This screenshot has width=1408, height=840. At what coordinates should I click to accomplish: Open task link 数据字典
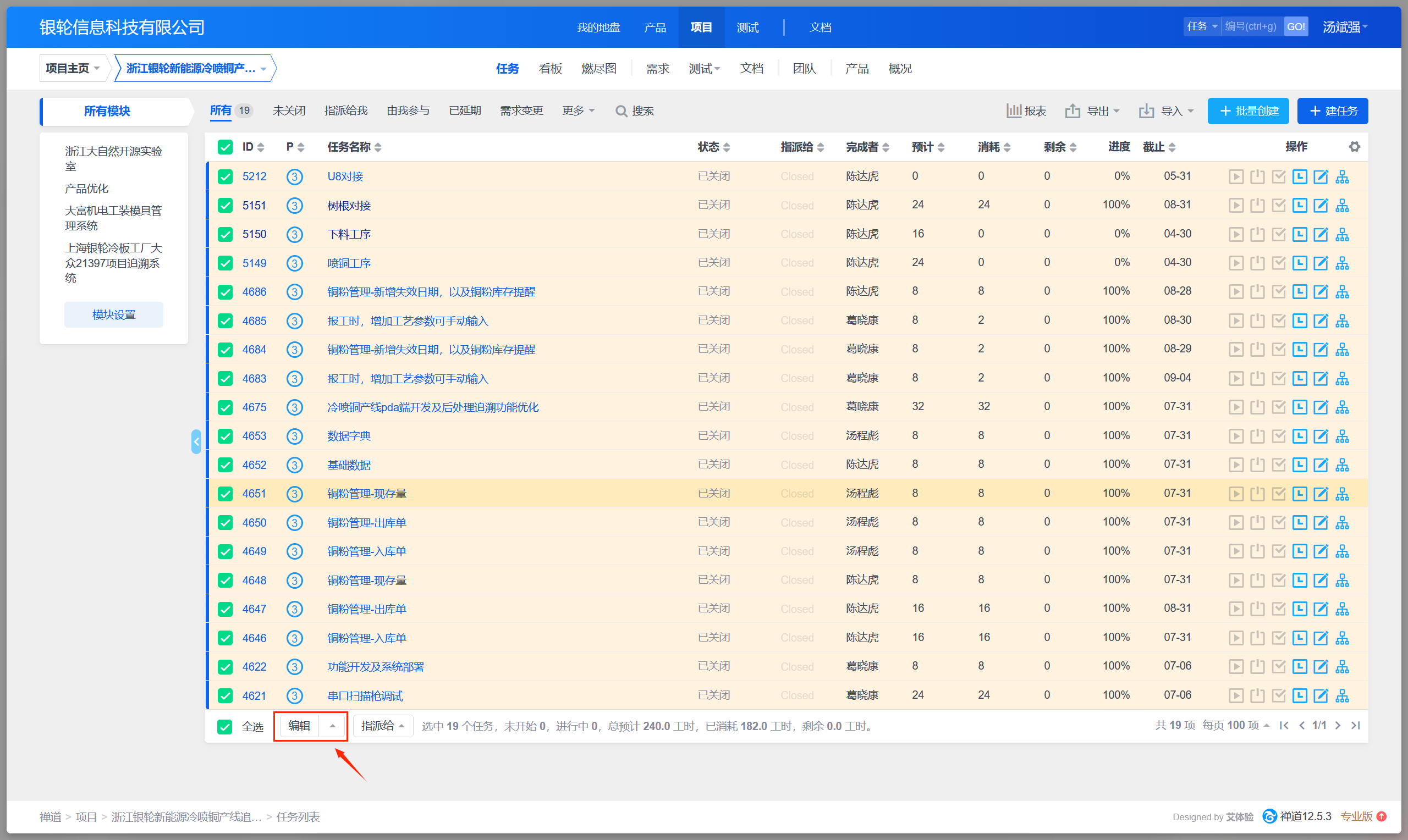[349, 436]
